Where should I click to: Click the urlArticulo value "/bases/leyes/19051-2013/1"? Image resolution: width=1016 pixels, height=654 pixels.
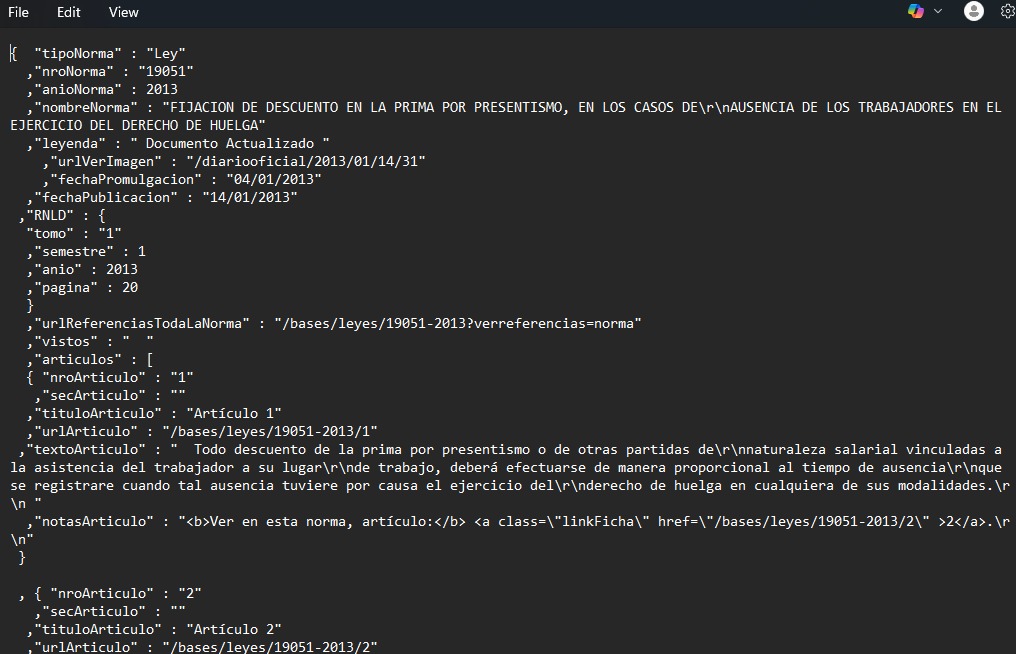pyautogui.click(x=270, y=432)
